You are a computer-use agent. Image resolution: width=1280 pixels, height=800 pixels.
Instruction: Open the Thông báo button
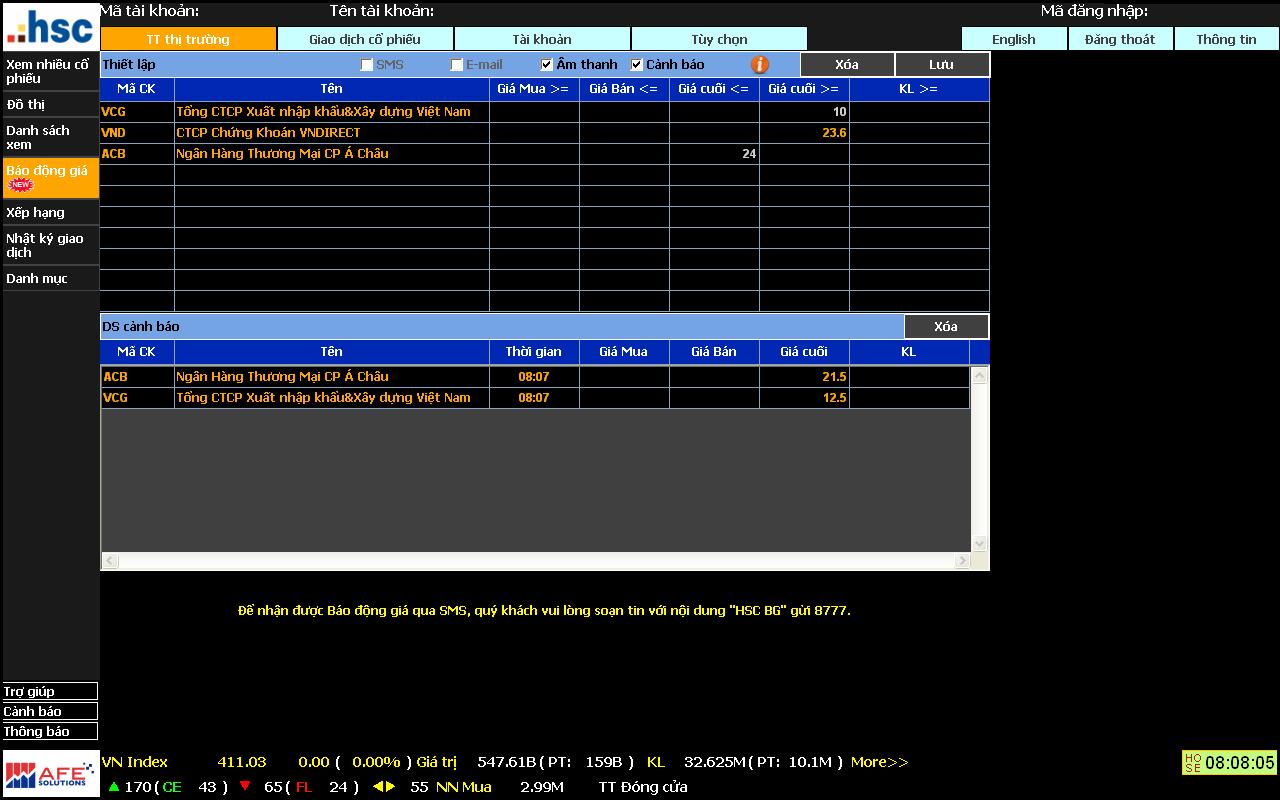[x=50, y=731]
